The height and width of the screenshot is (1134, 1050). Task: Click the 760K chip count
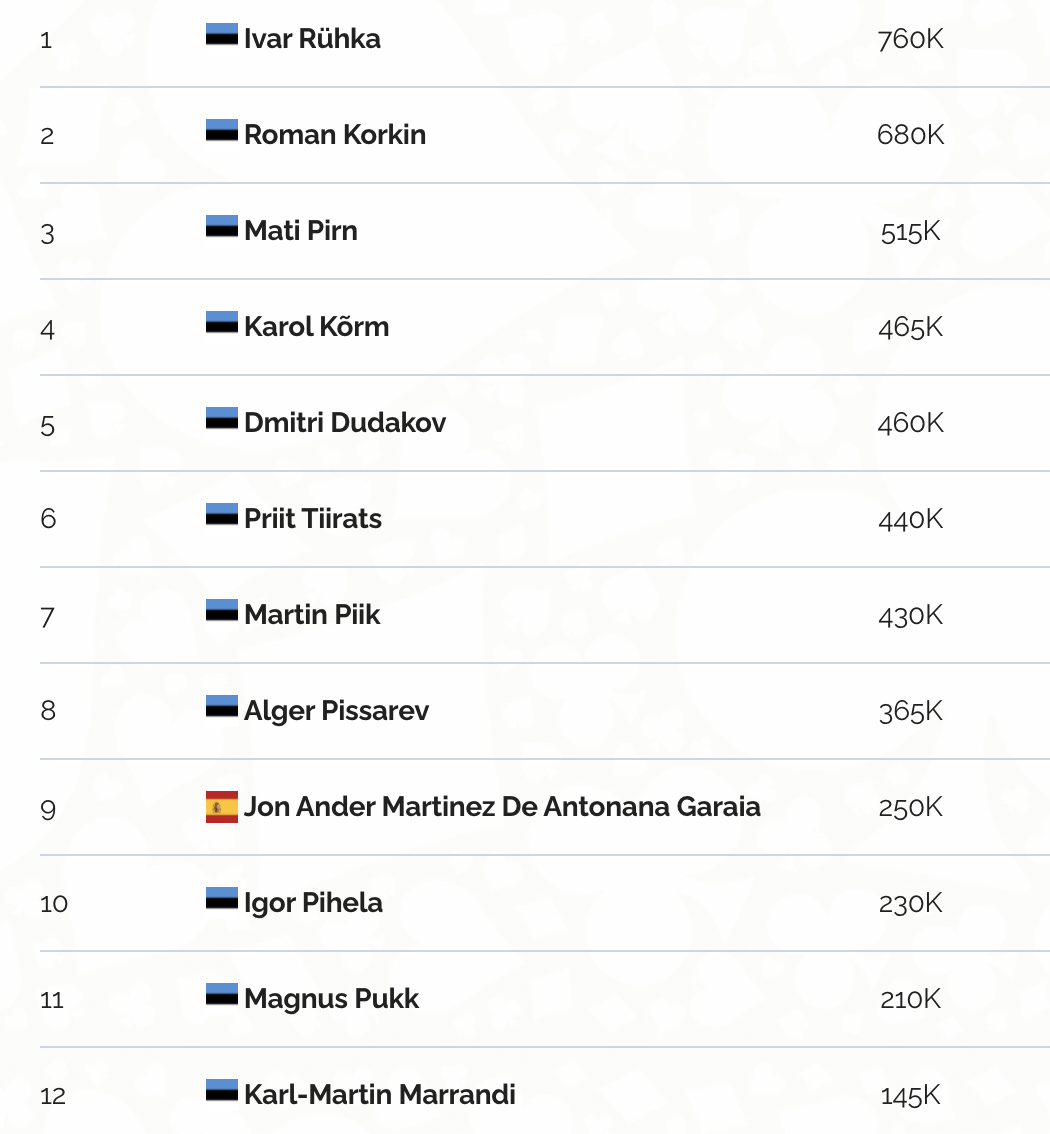coord(910,40)
